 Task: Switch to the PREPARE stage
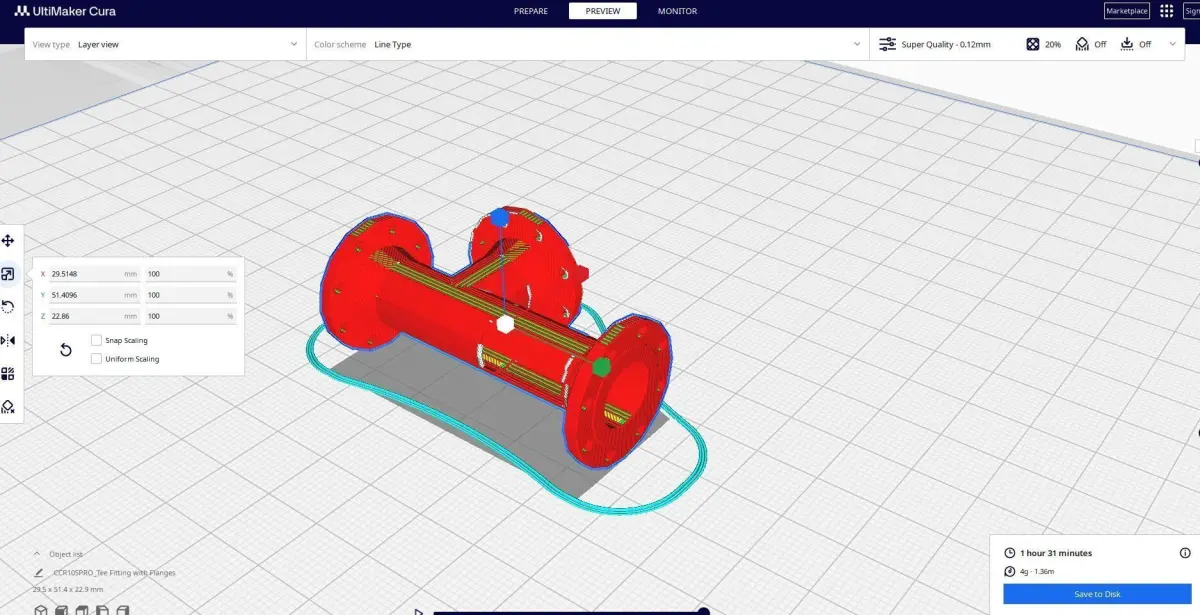point(530,11)
